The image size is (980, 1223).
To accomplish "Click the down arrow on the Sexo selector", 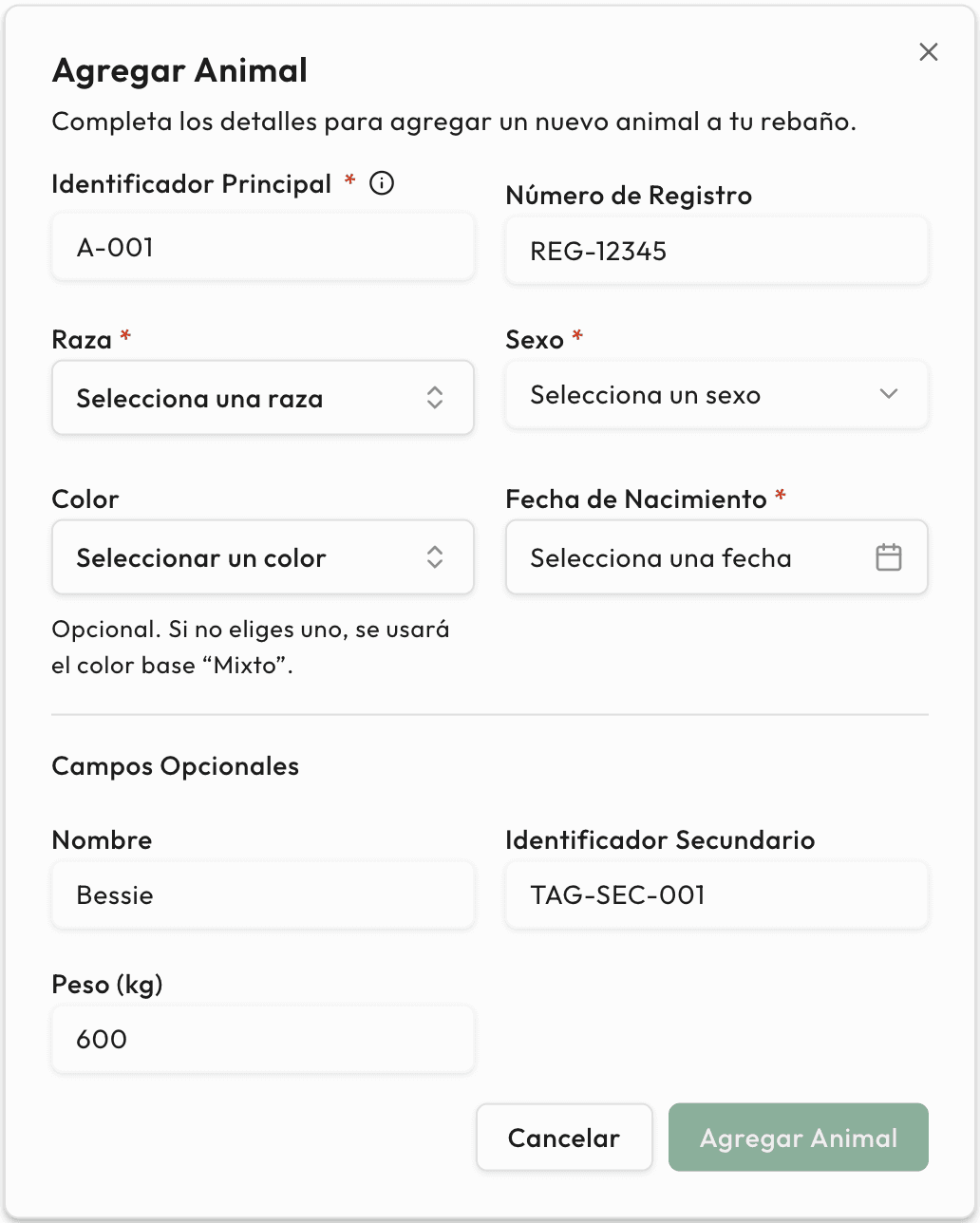I will coord(889,394).
